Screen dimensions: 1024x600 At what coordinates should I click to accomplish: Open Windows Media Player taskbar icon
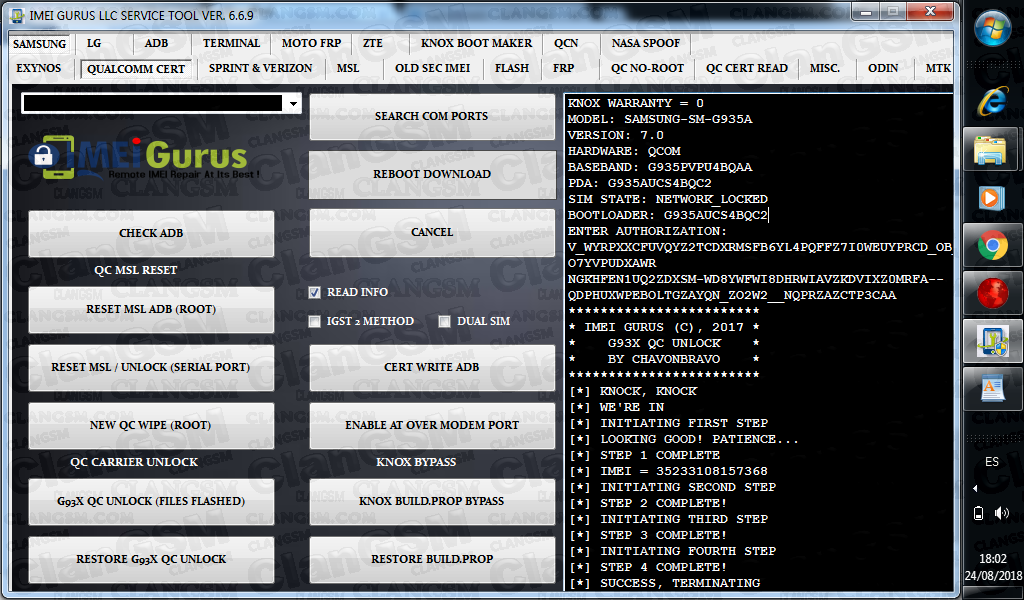(x=992, y=197)
